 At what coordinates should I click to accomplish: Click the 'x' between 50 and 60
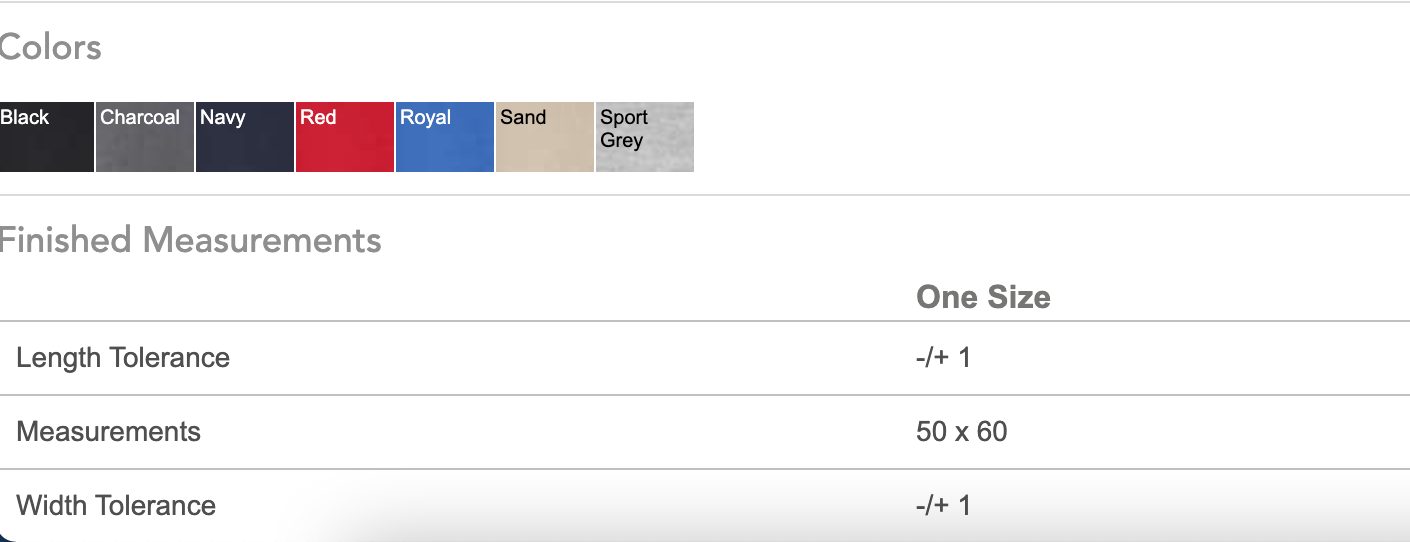[x=961, y=432]
